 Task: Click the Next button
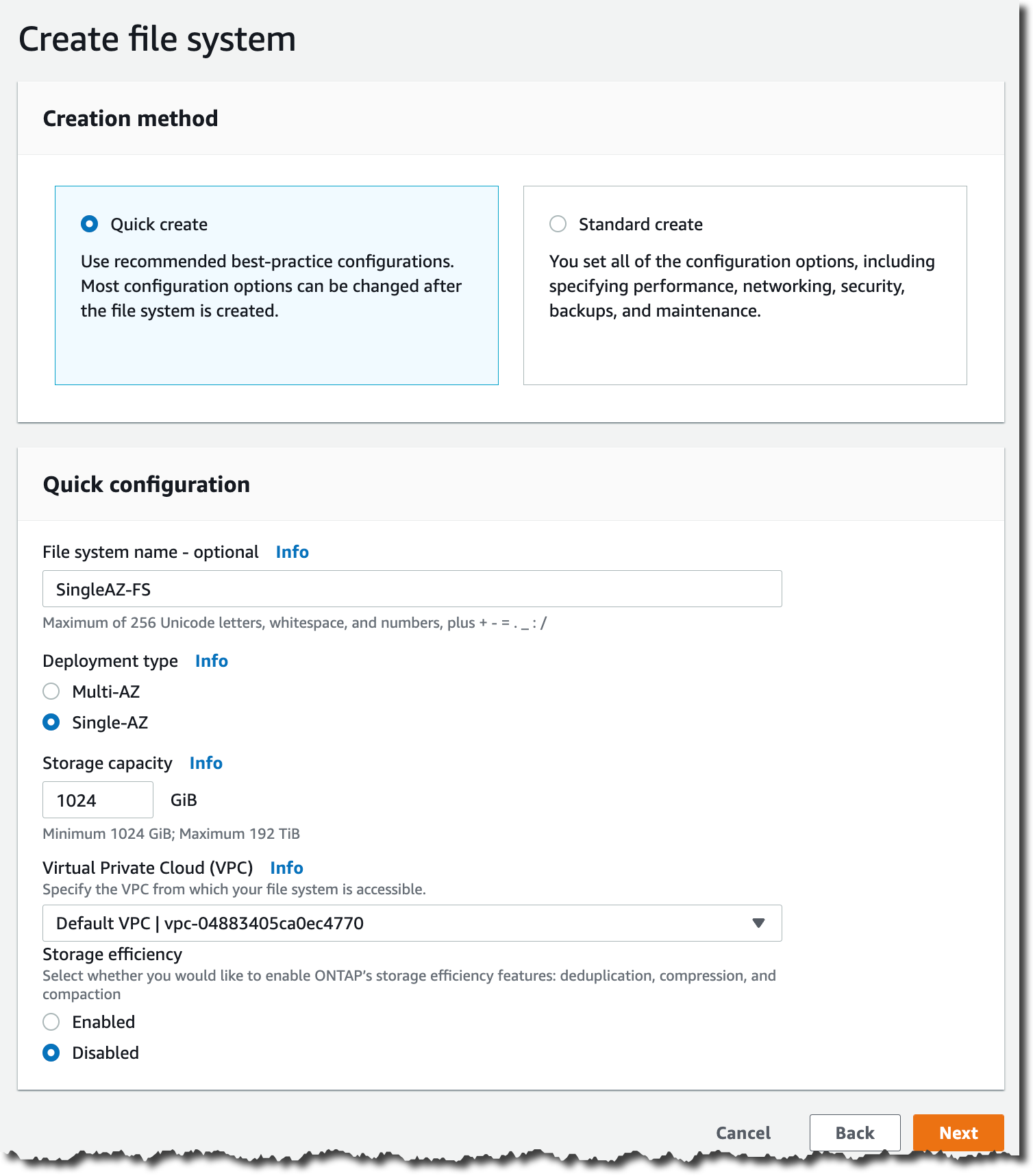tap(958, 1133)
